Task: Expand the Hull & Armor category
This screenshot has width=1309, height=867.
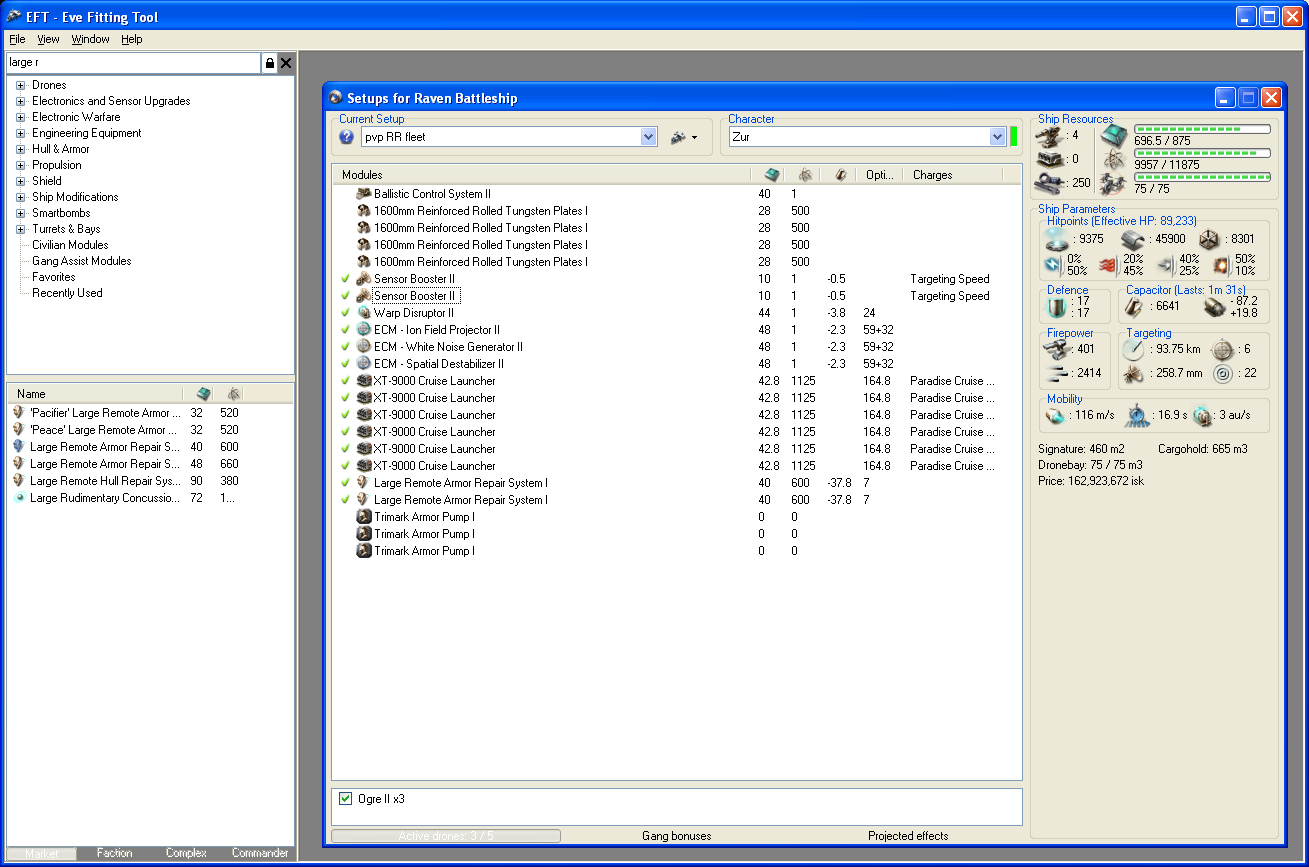Action: 20,149
